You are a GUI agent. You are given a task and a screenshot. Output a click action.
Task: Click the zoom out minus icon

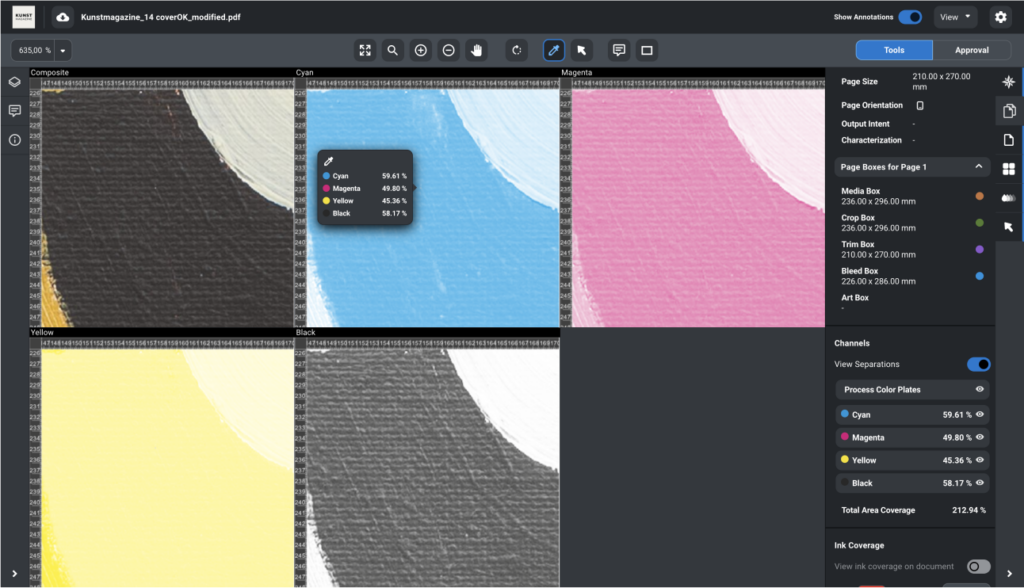pyautogui.click(x=449, y=50)
